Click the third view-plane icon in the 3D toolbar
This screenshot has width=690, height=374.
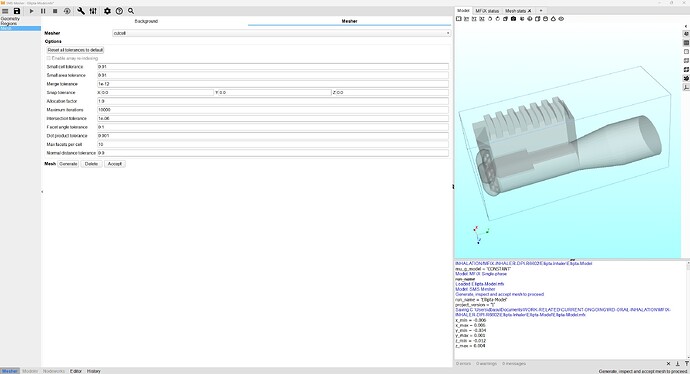point(474,19)
